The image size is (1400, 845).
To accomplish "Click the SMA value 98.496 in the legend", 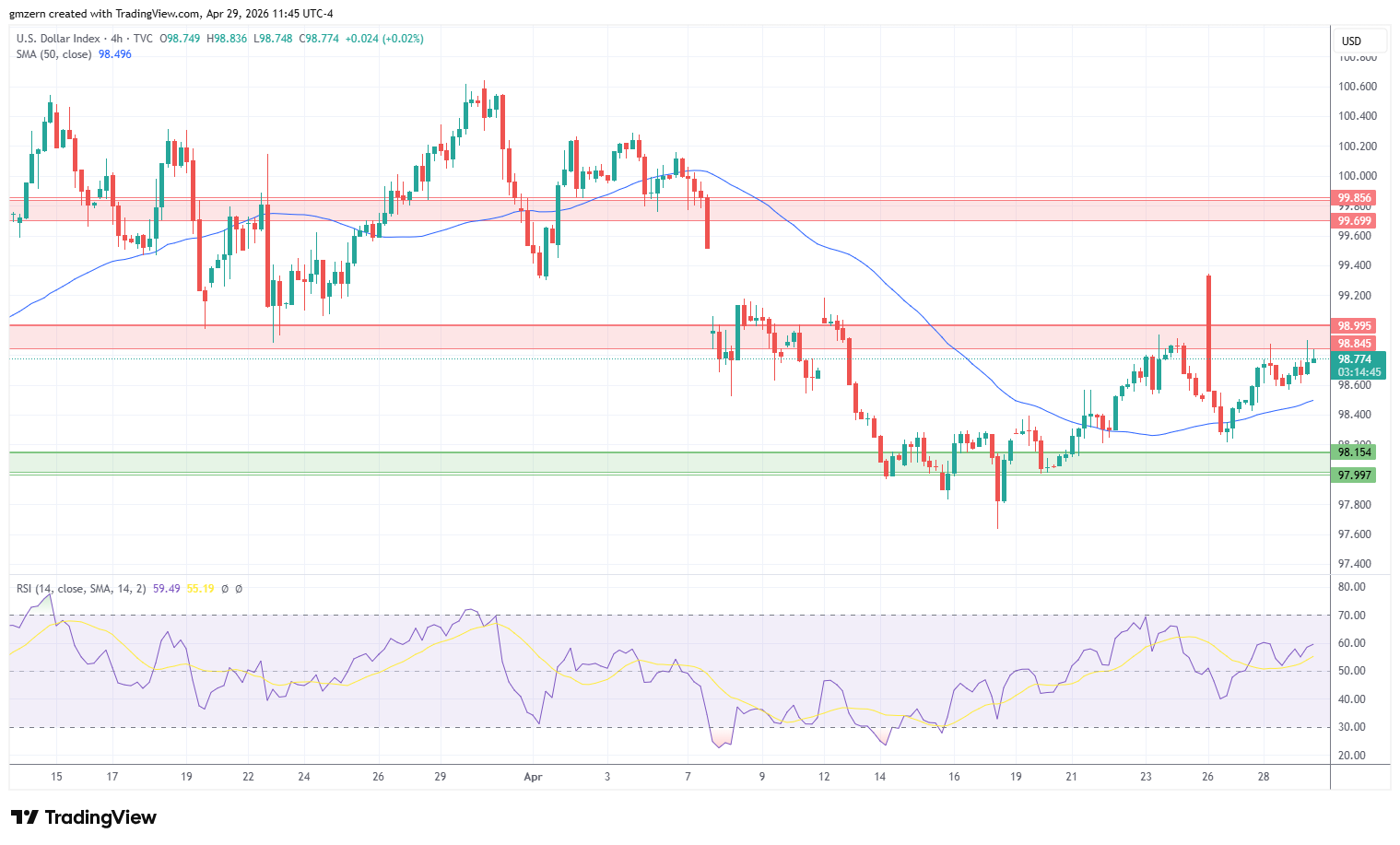I will [115, 54].
